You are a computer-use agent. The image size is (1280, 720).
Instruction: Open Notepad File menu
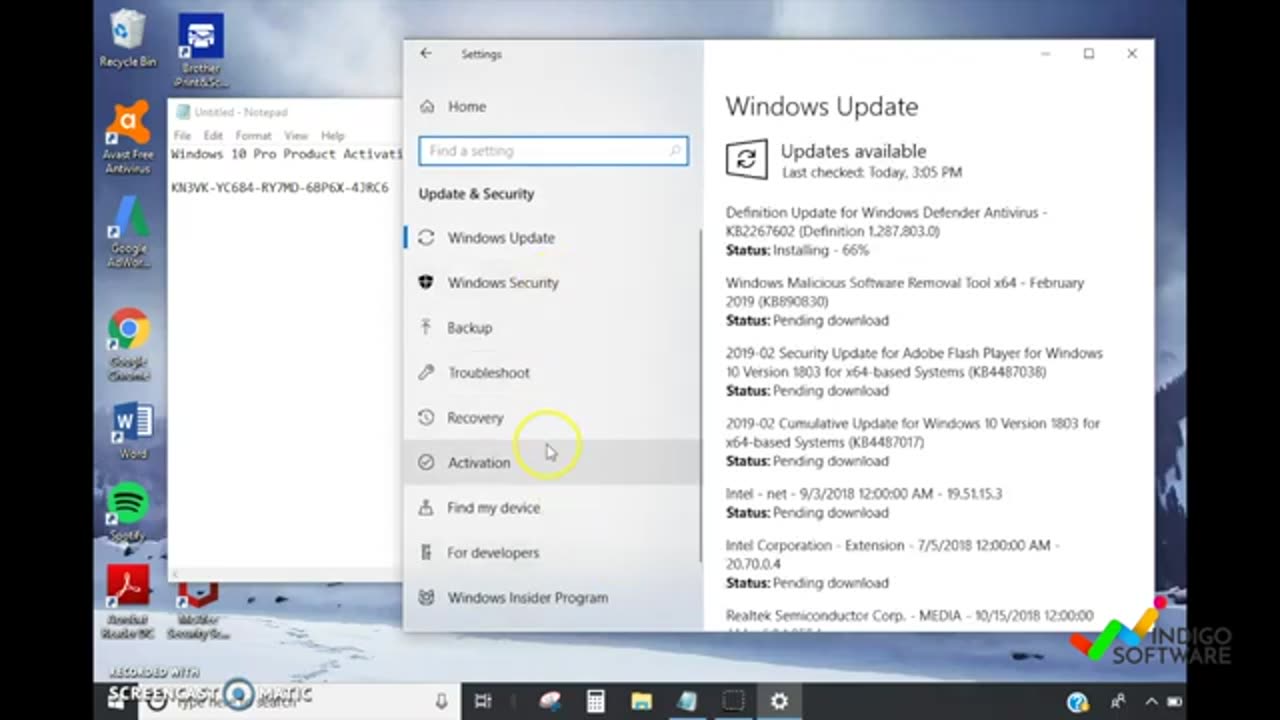[x=182, y=135]
